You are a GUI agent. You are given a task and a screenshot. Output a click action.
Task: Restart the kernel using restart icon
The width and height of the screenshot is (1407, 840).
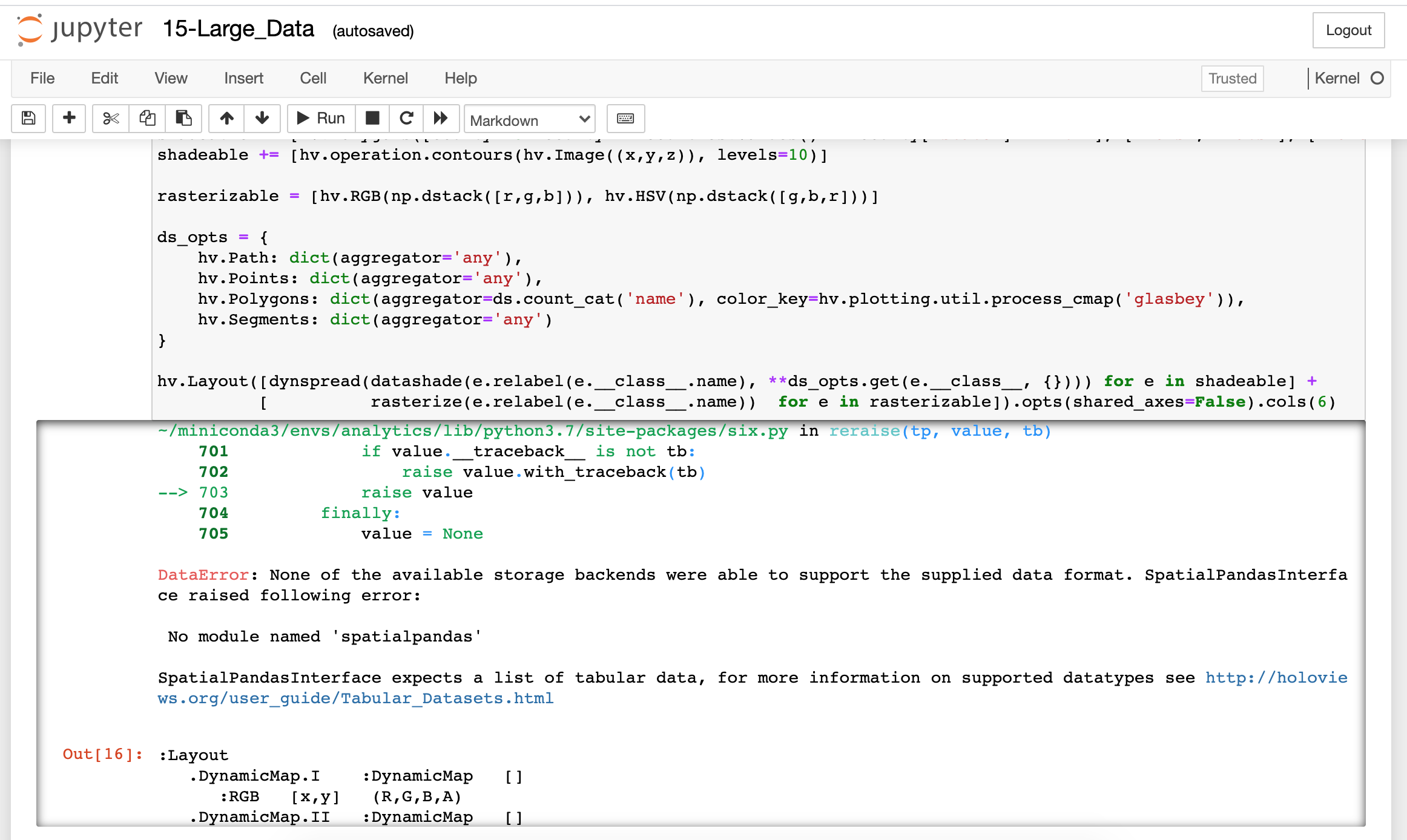pyautogui.click(x=406, y=119)
